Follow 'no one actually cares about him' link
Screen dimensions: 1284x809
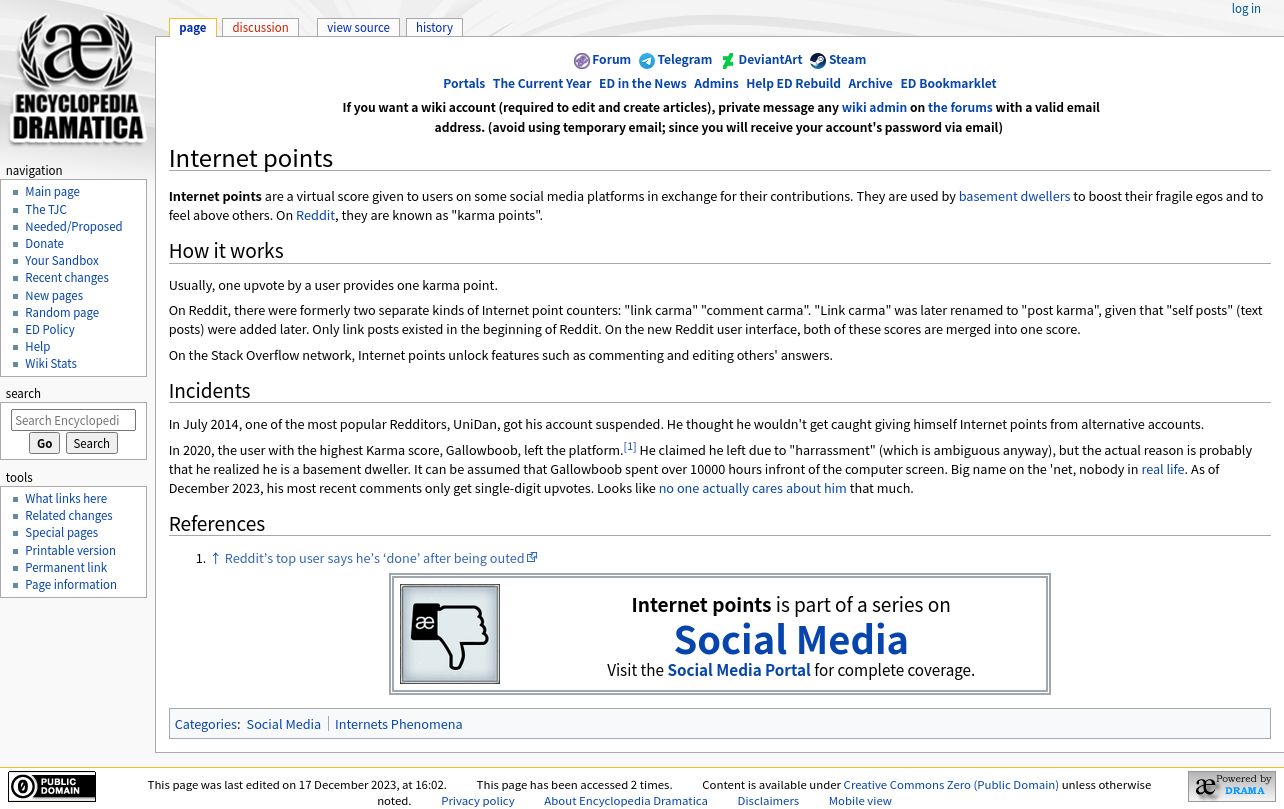[x=752, y=489]
